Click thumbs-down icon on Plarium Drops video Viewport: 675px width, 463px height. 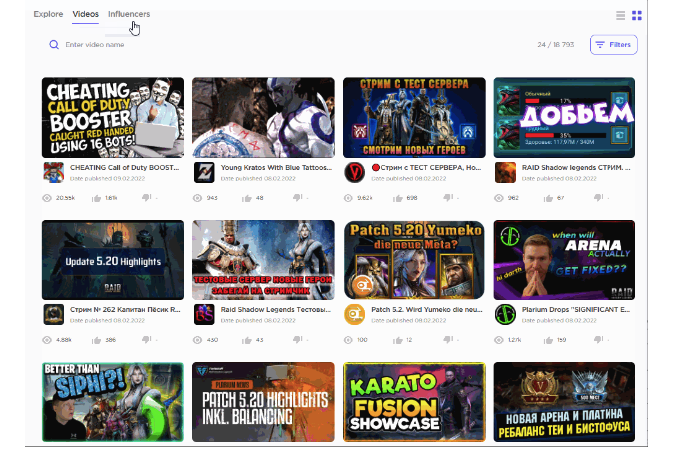[x=598, y=340]
